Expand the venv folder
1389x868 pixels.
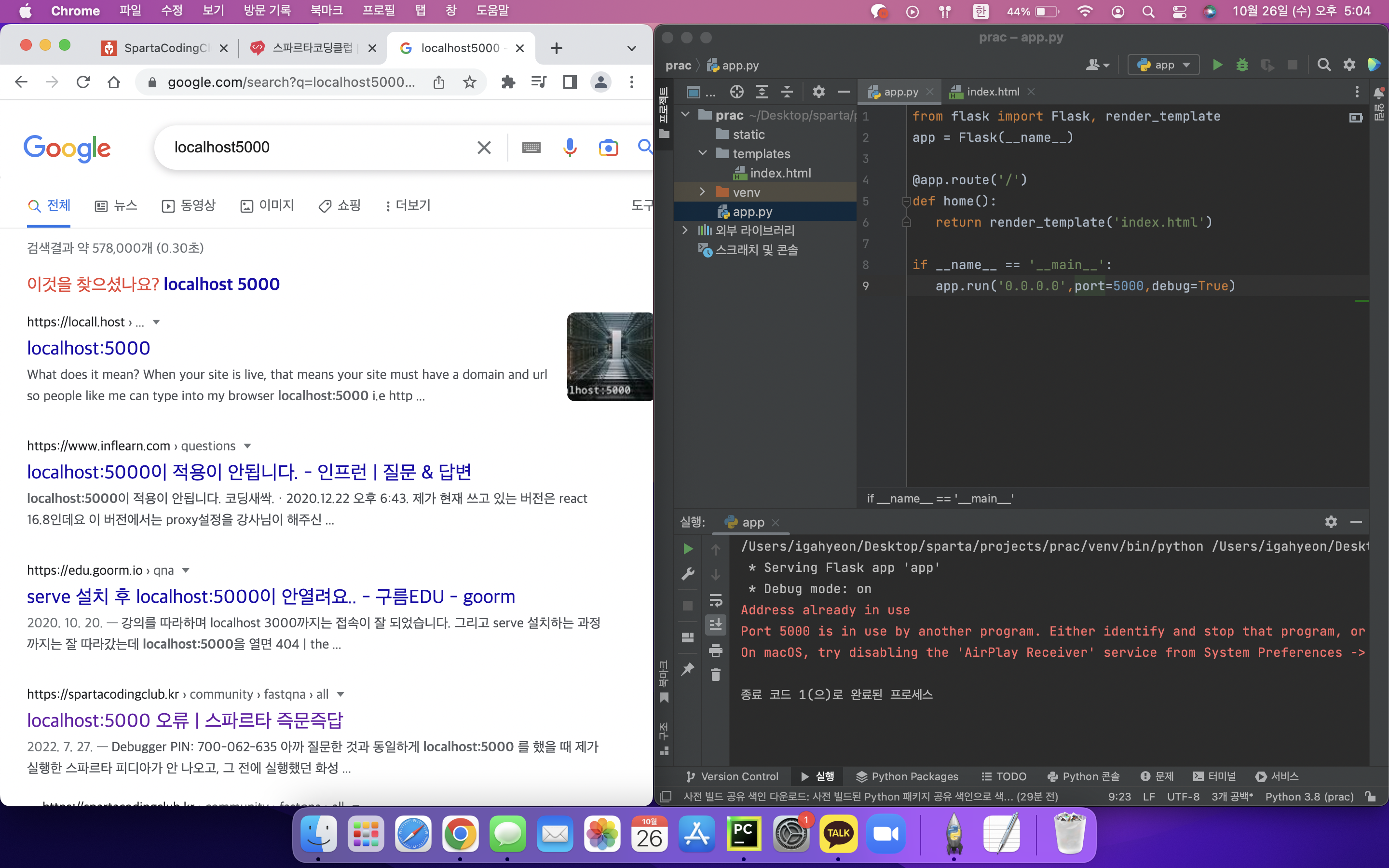coord(703,192)
